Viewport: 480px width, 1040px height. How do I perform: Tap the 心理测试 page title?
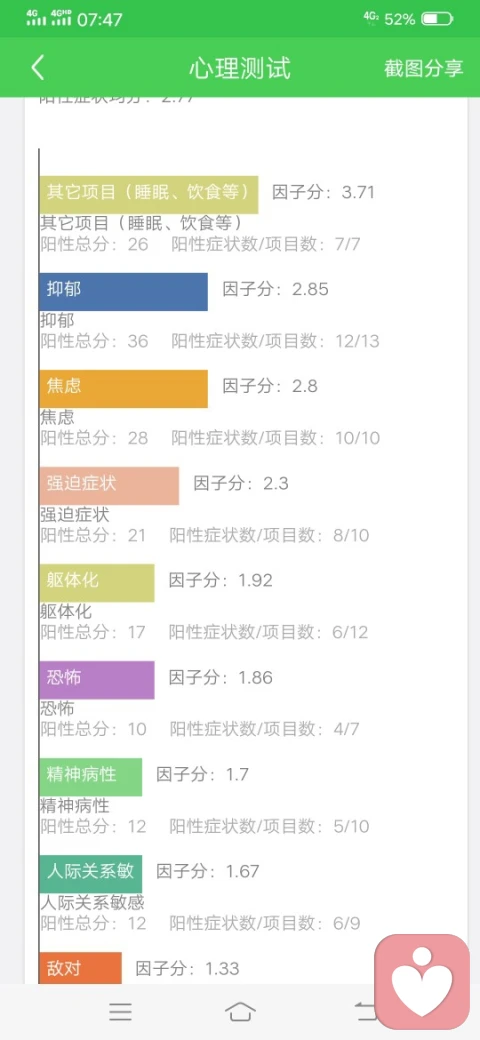[240, 68]
